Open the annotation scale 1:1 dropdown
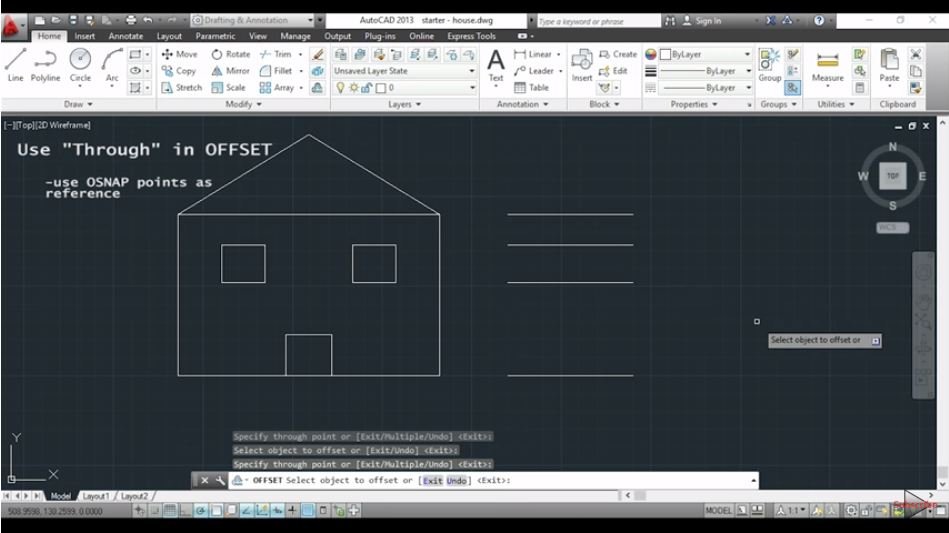This screenshot has height=533, width=949. pyautogui.click(x=792, y=511)
